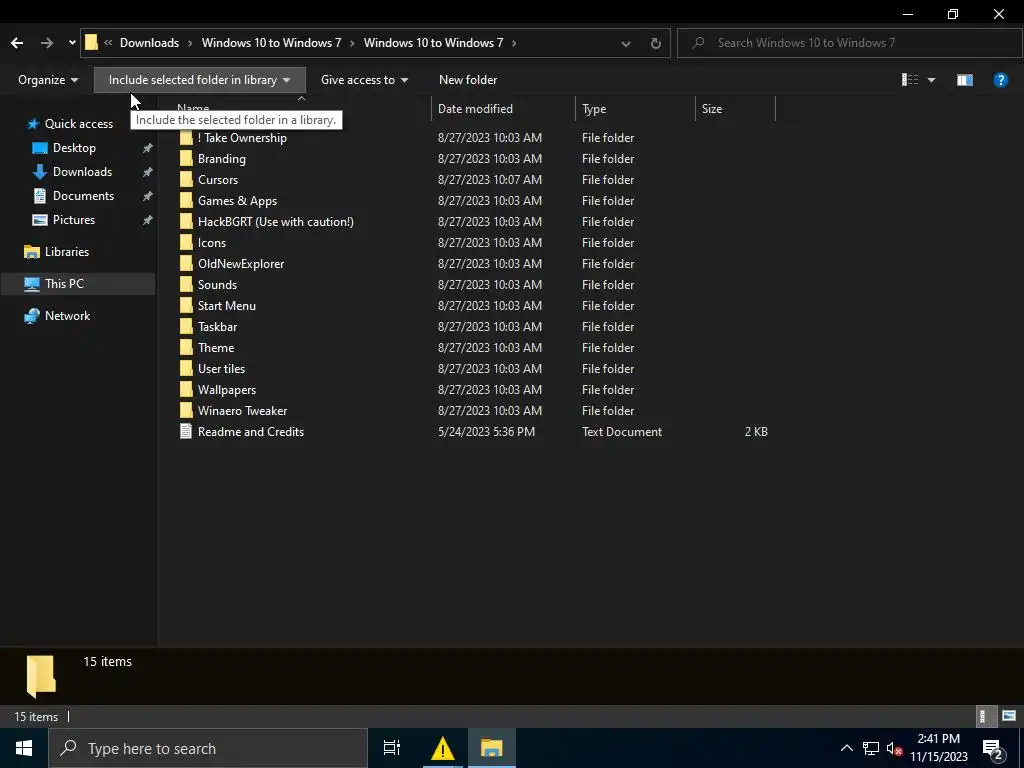This screenshot has height=768, width=1024.
Task: Open the yellow warning icon taskbar app
Action: [443, 748]
